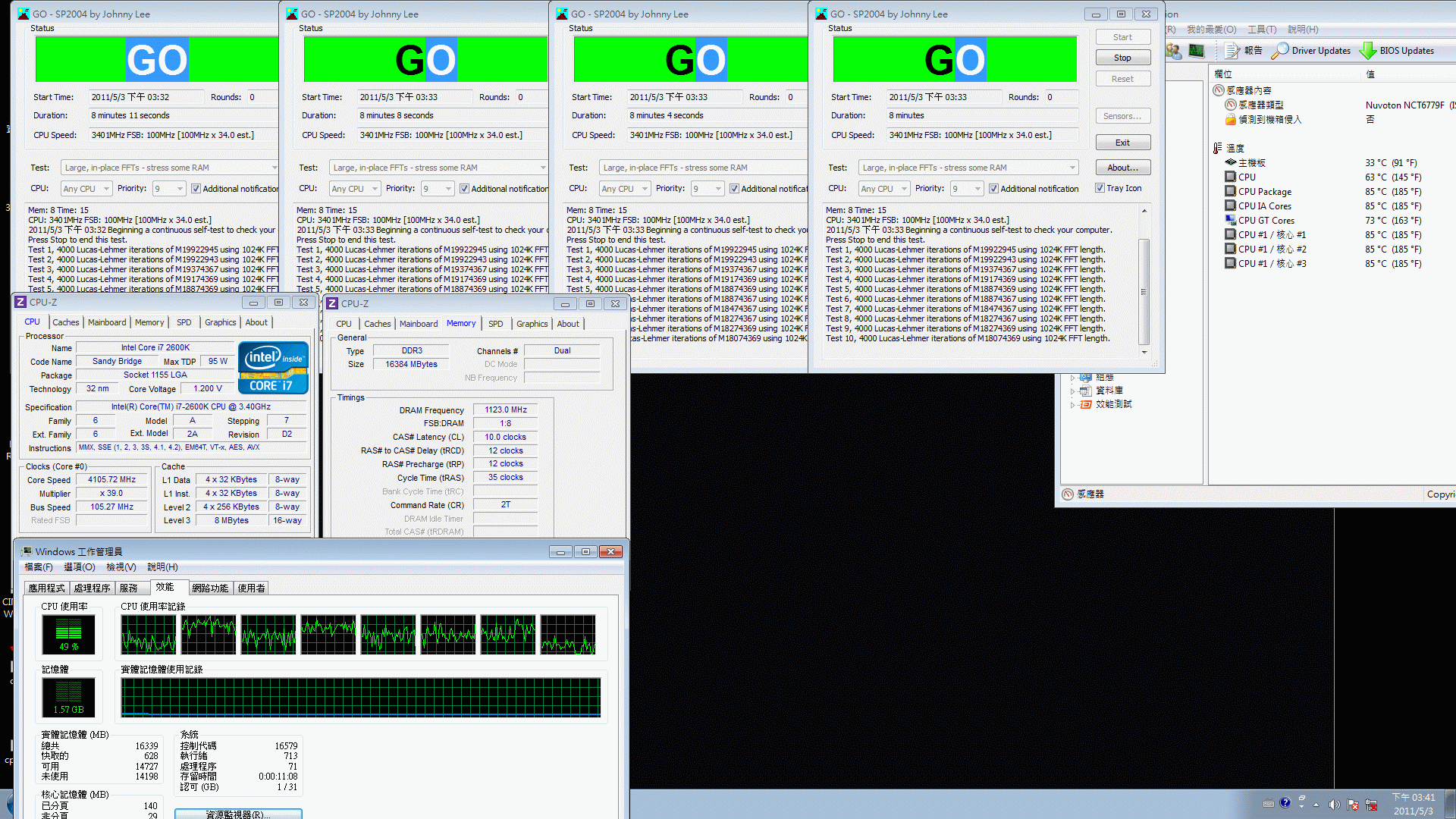Open Test dropdown in second SP2004 window
Viewport: 1456px width, 819px height.
click(x=438, y=168)
